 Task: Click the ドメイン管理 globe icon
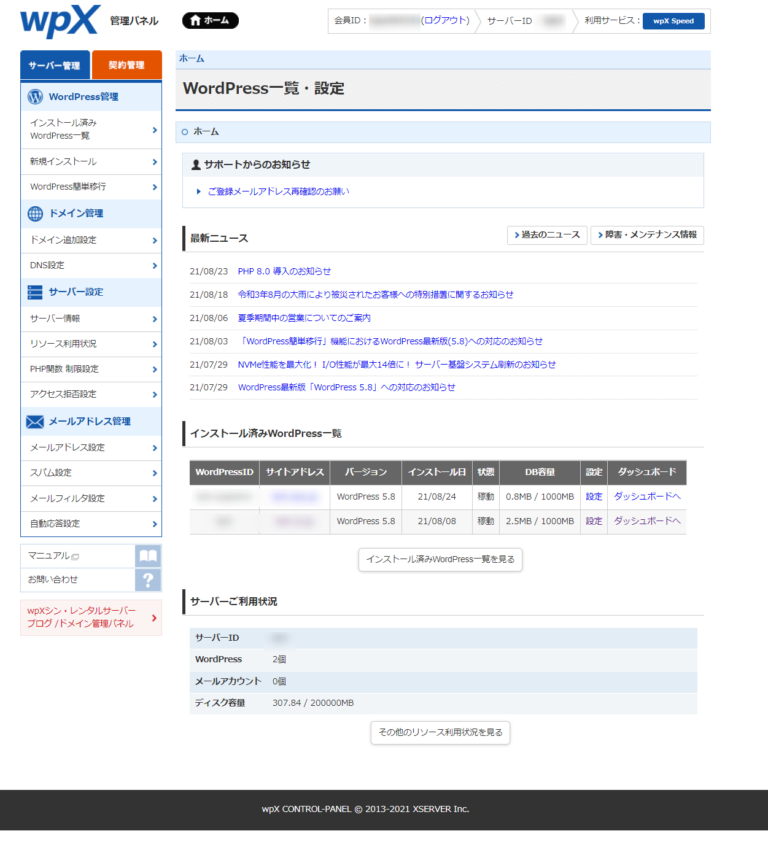click(35, 213)
